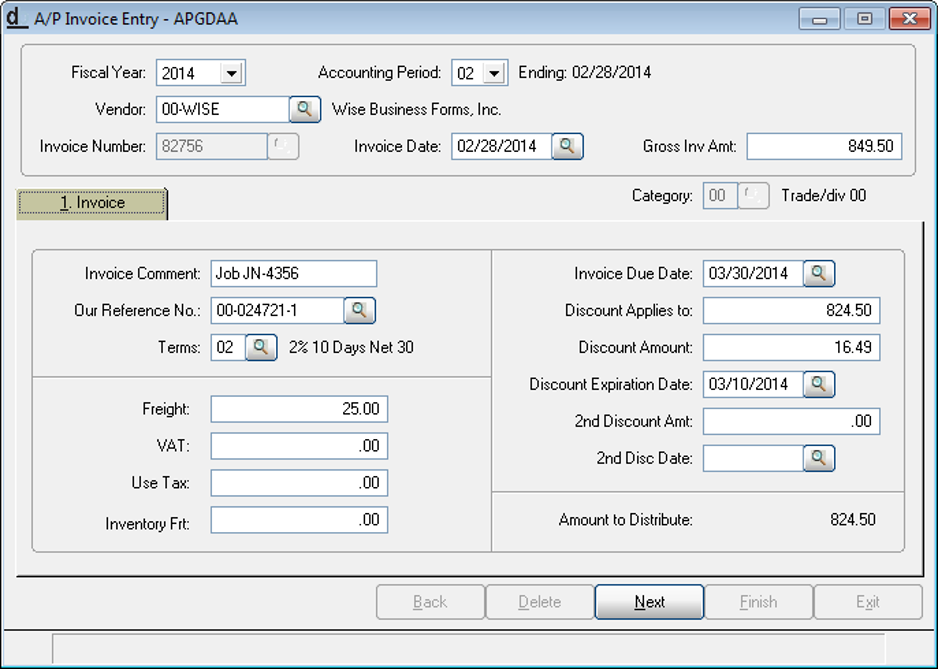Click the Freight field showing 25.00

(x=299, y=409)
